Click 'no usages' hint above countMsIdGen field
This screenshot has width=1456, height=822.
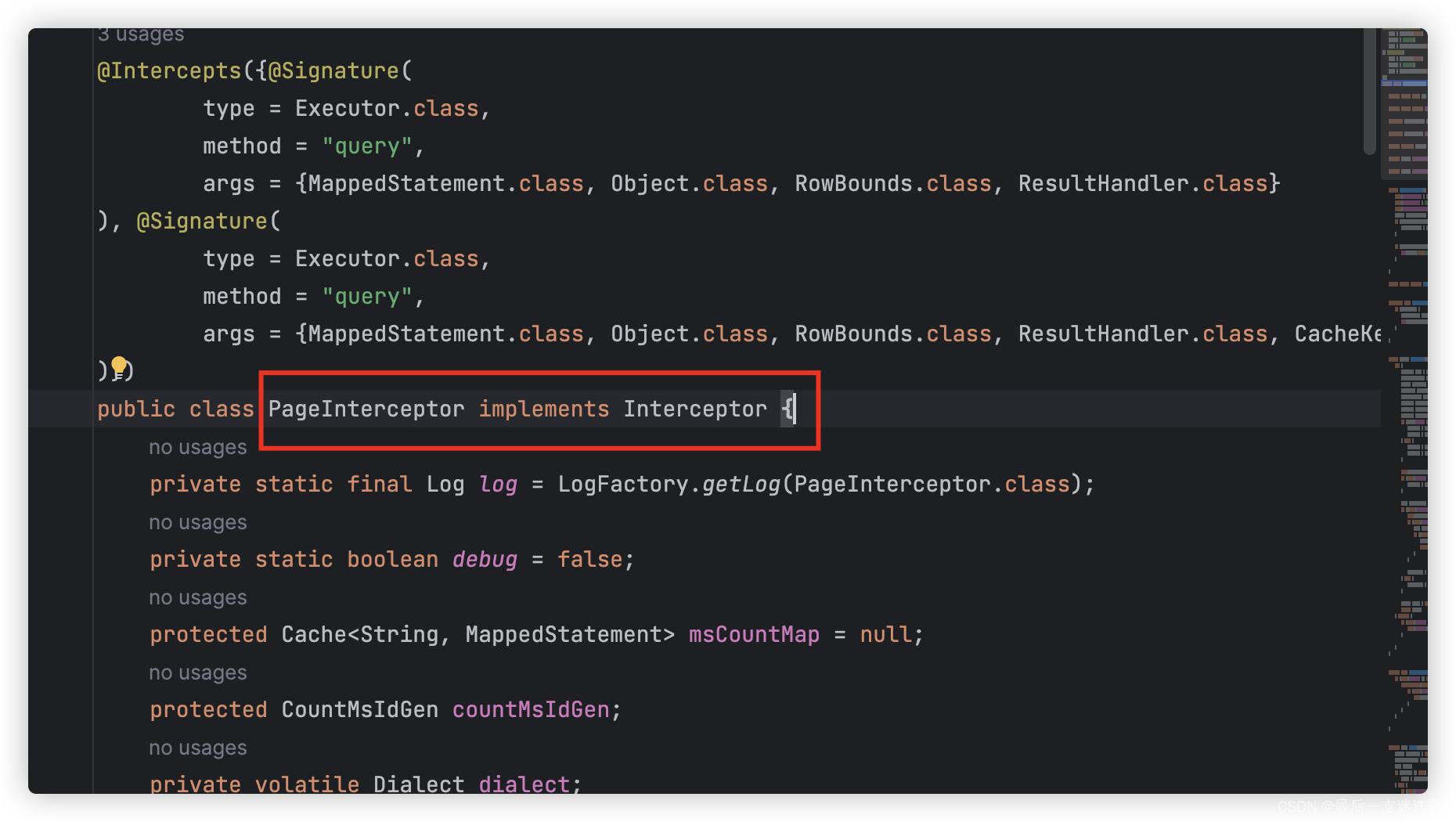coord(198,672)
